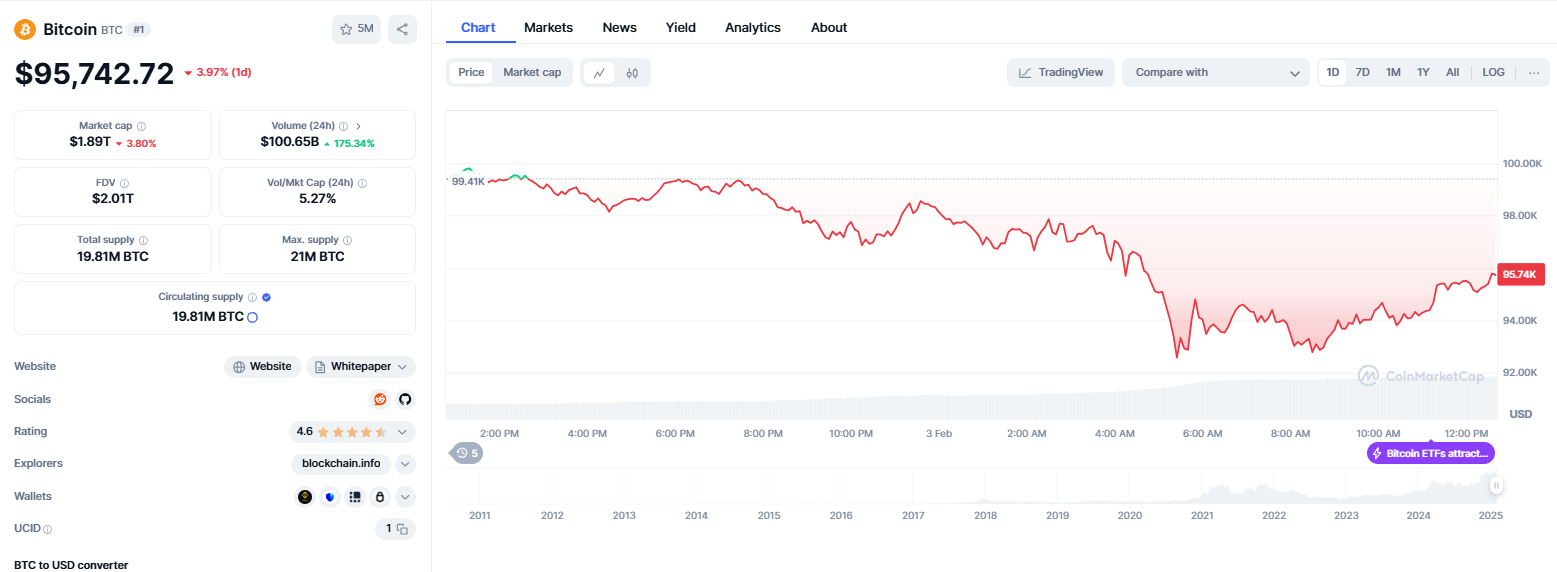
Task: Select the 7D time range
Action: (x=1362, y=72)
